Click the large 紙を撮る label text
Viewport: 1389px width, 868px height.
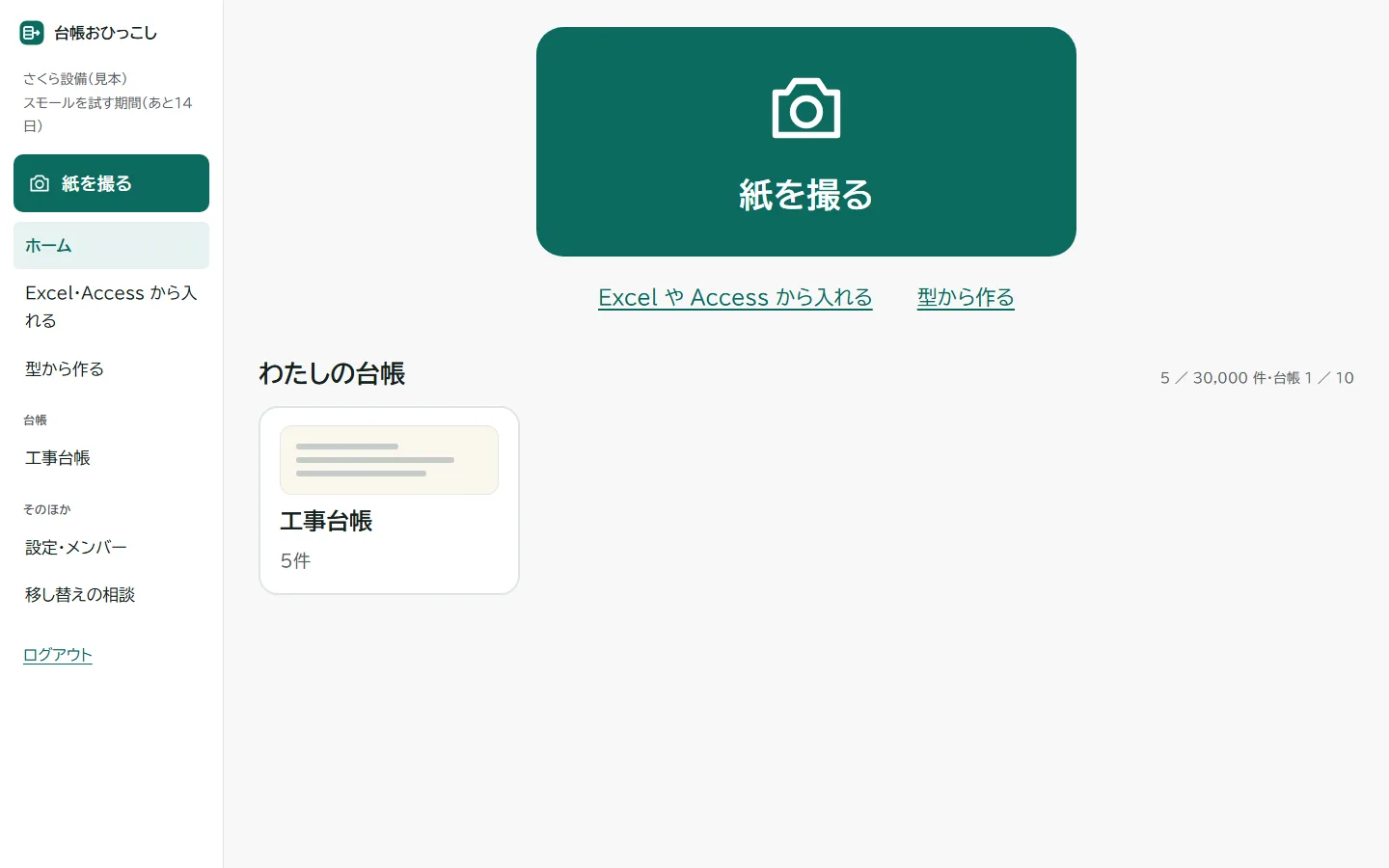806,195
